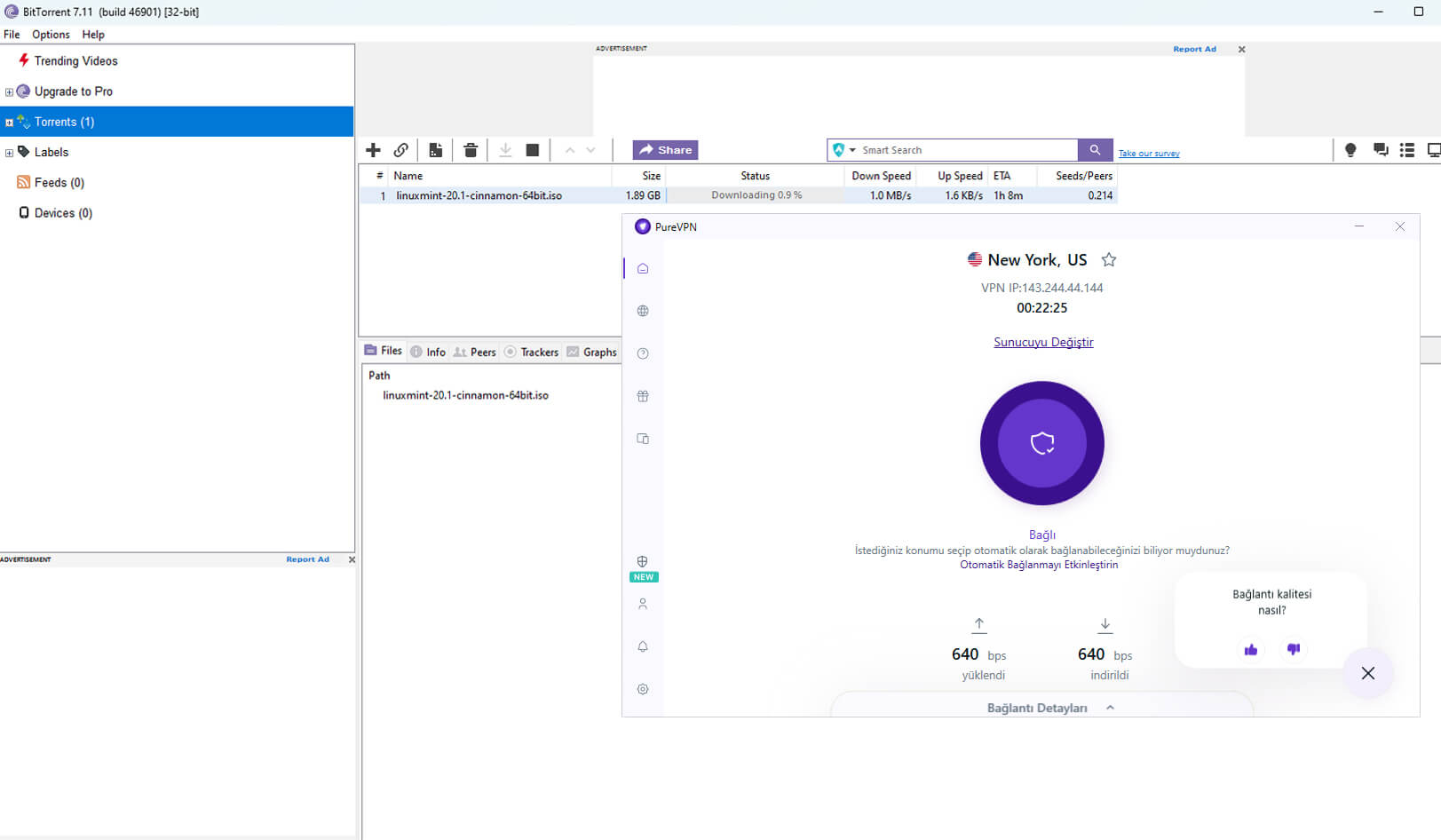Screen dimensions: 1441x840
Task: Toggle the PureVPN connect shield button
Action: click(x=1042, y=443)
